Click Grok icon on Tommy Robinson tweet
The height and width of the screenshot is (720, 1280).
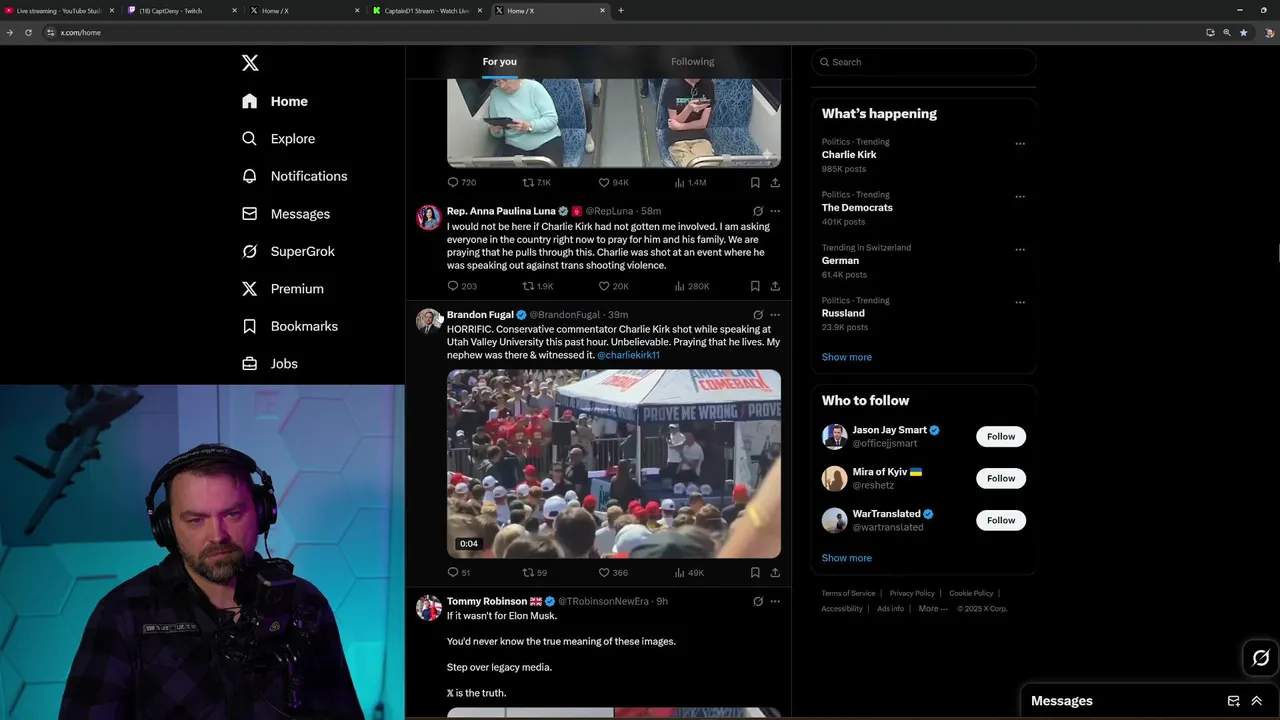(758, 602)
